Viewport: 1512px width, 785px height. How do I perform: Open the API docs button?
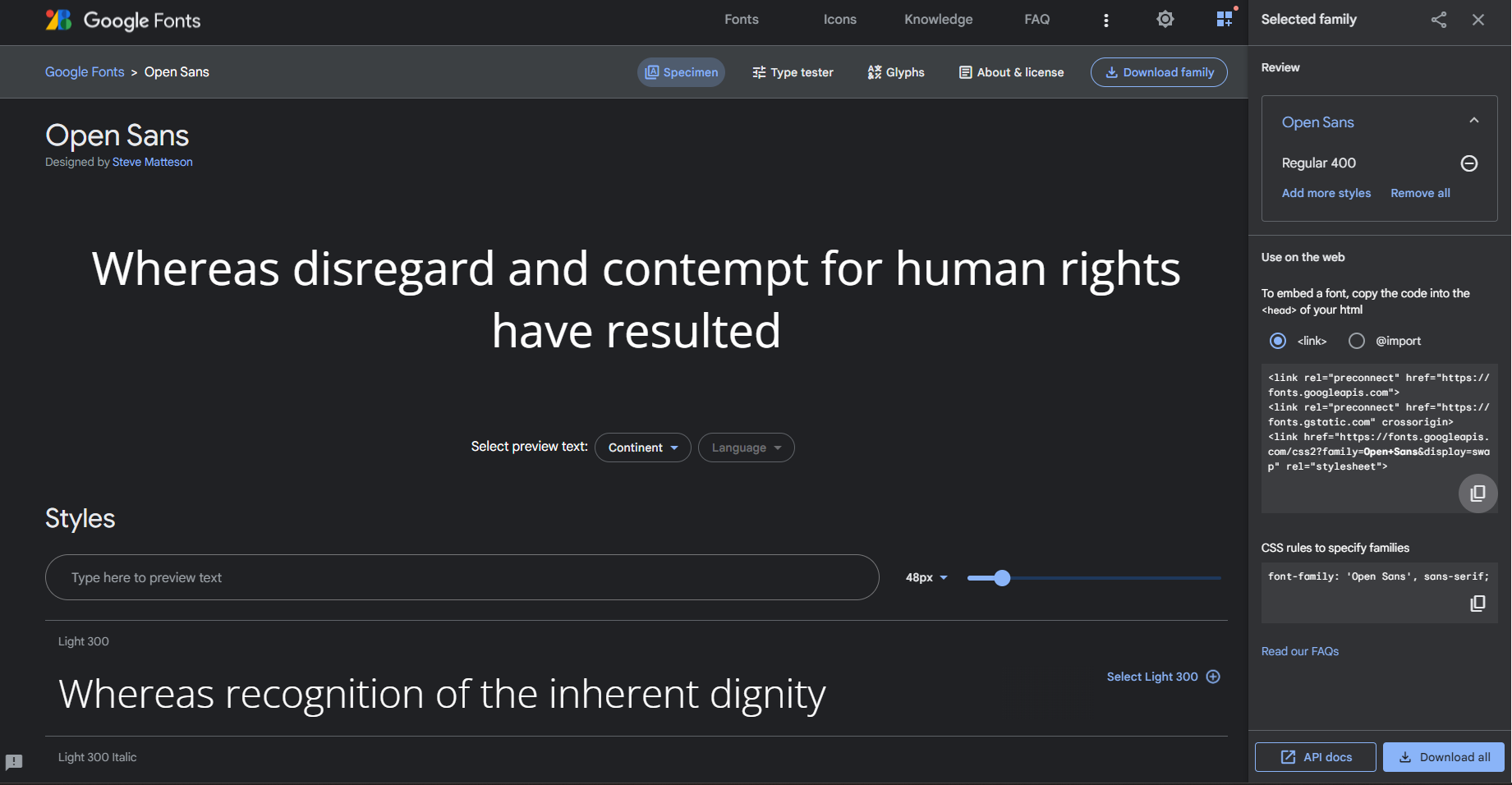[x=1316, y=757]
